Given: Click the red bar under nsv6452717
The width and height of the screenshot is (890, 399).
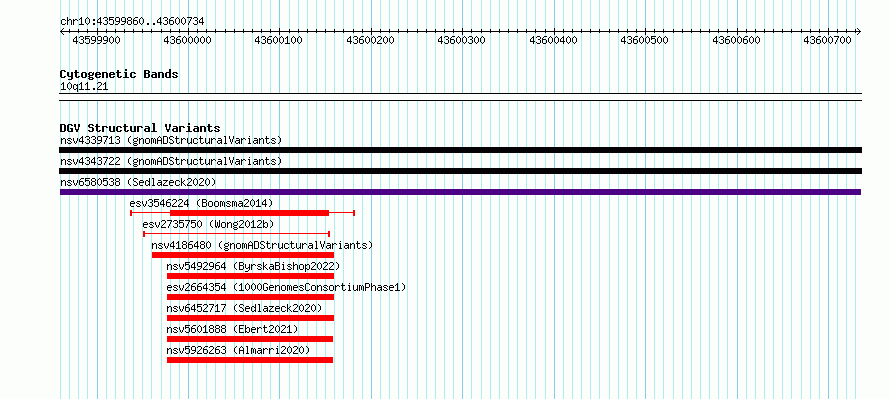Looking at the screenshot, I should [250, 318].
